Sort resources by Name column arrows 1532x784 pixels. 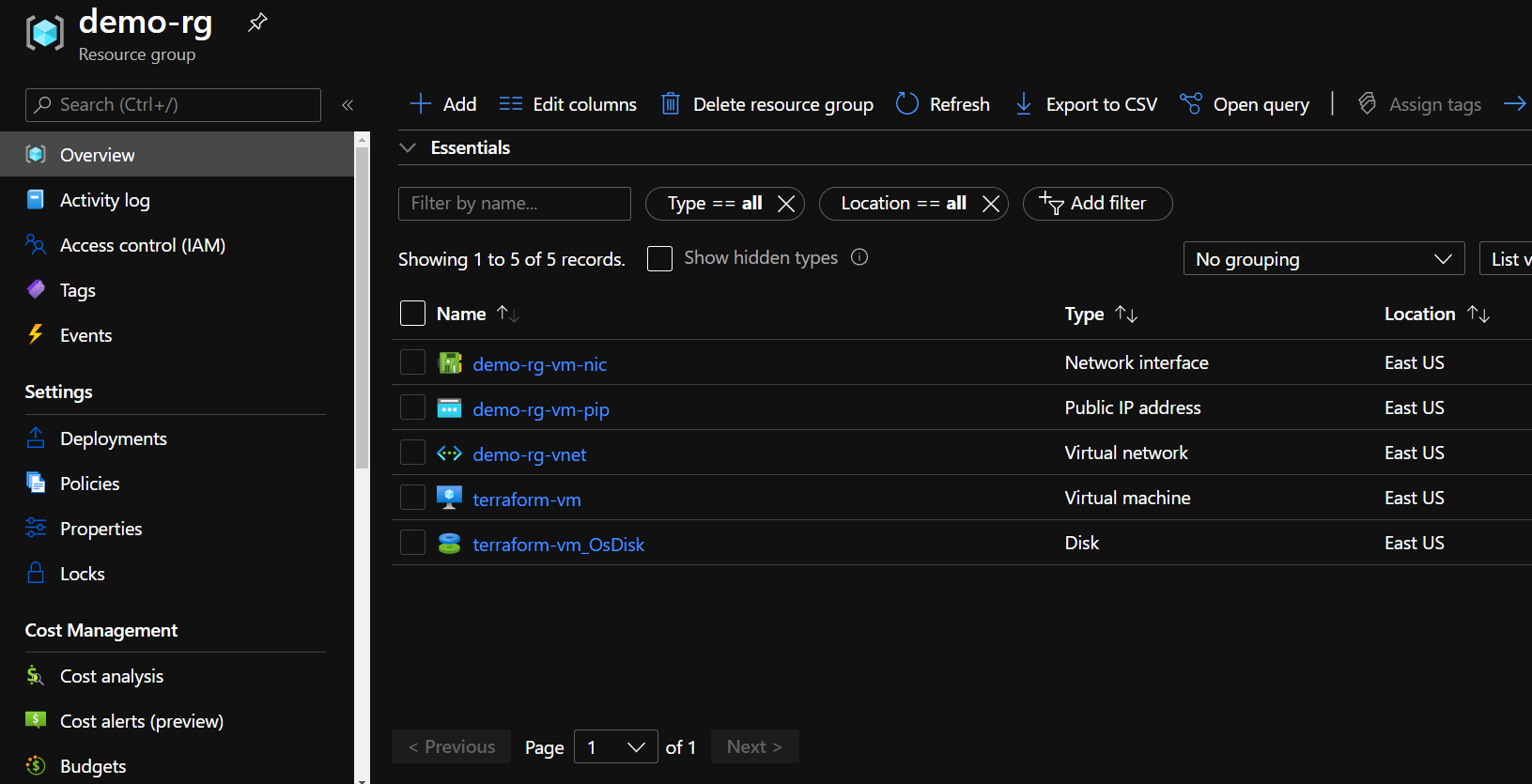[507, 314]
